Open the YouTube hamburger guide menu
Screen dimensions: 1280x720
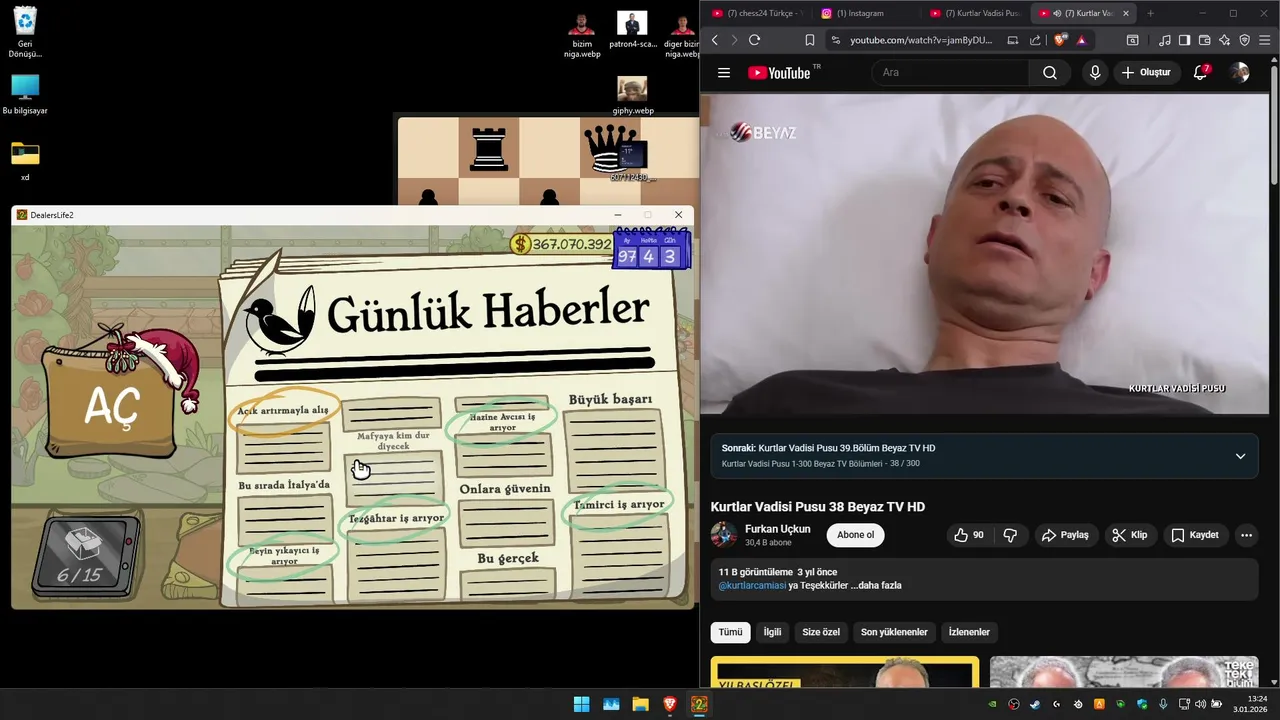pyautogui.click(x=724, y=73)
